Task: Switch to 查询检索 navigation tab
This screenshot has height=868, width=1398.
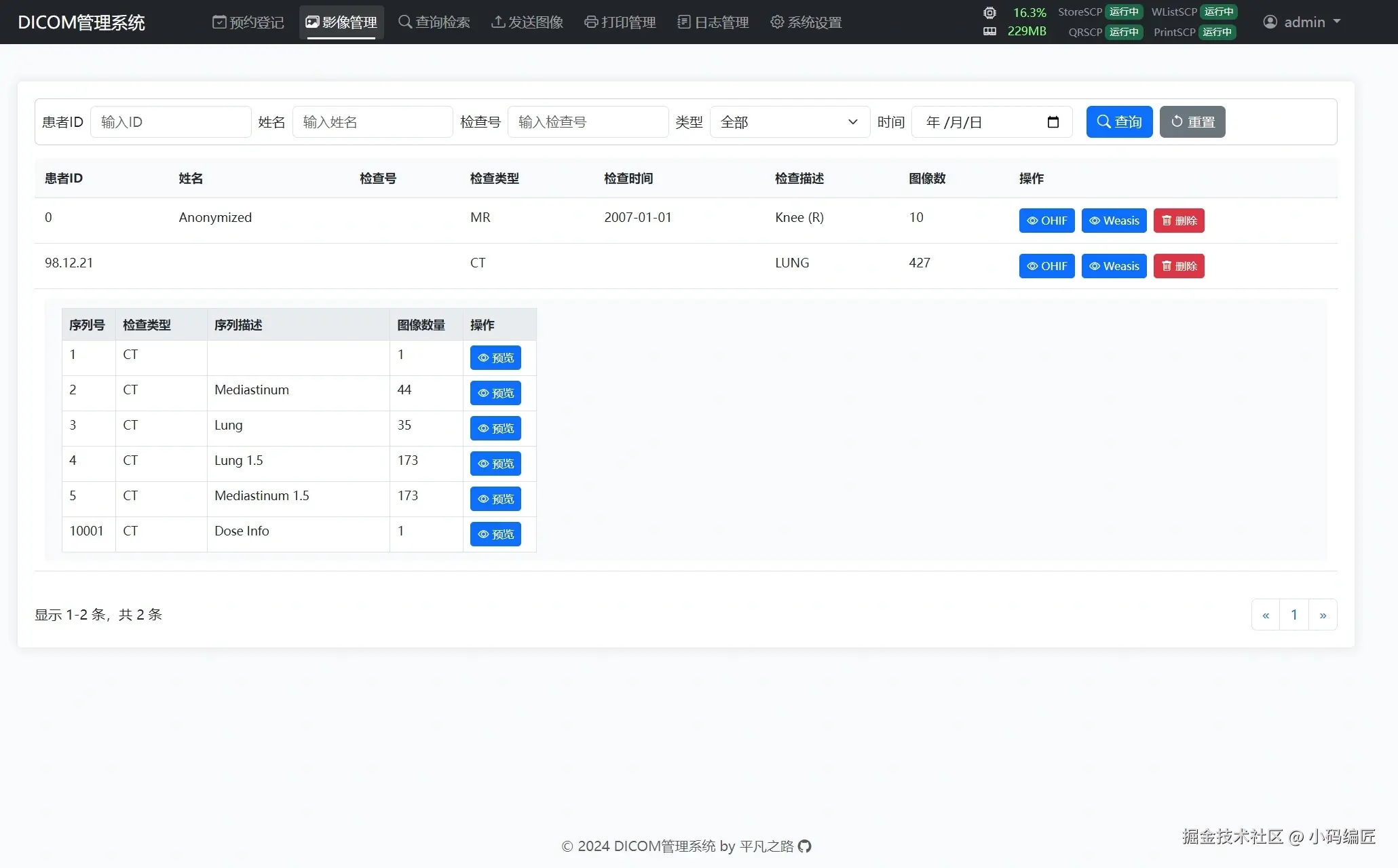Action: pyautogui.click(x=434, y=22)
